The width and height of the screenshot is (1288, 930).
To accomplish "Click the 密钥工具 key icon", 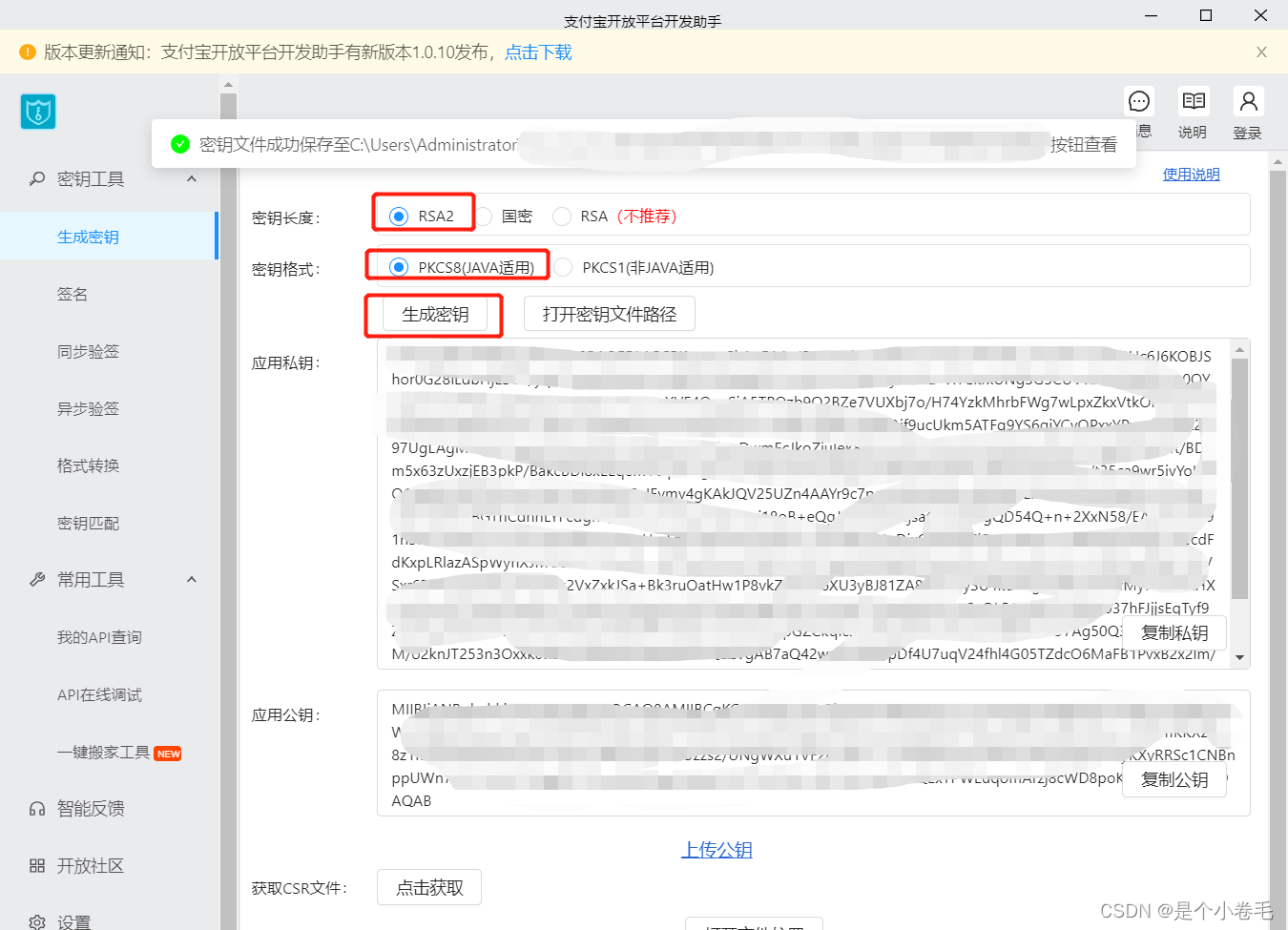I will tap(37, 178).
